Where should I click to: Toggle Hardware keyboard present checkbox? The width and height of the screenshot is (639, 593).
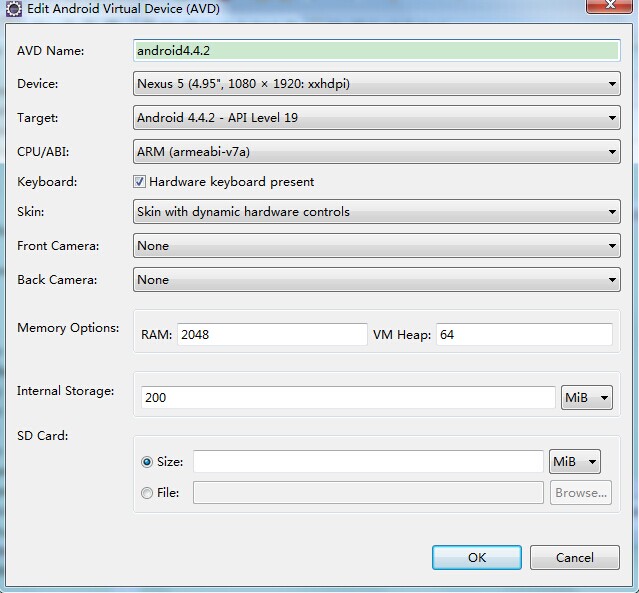click(139, 182)
